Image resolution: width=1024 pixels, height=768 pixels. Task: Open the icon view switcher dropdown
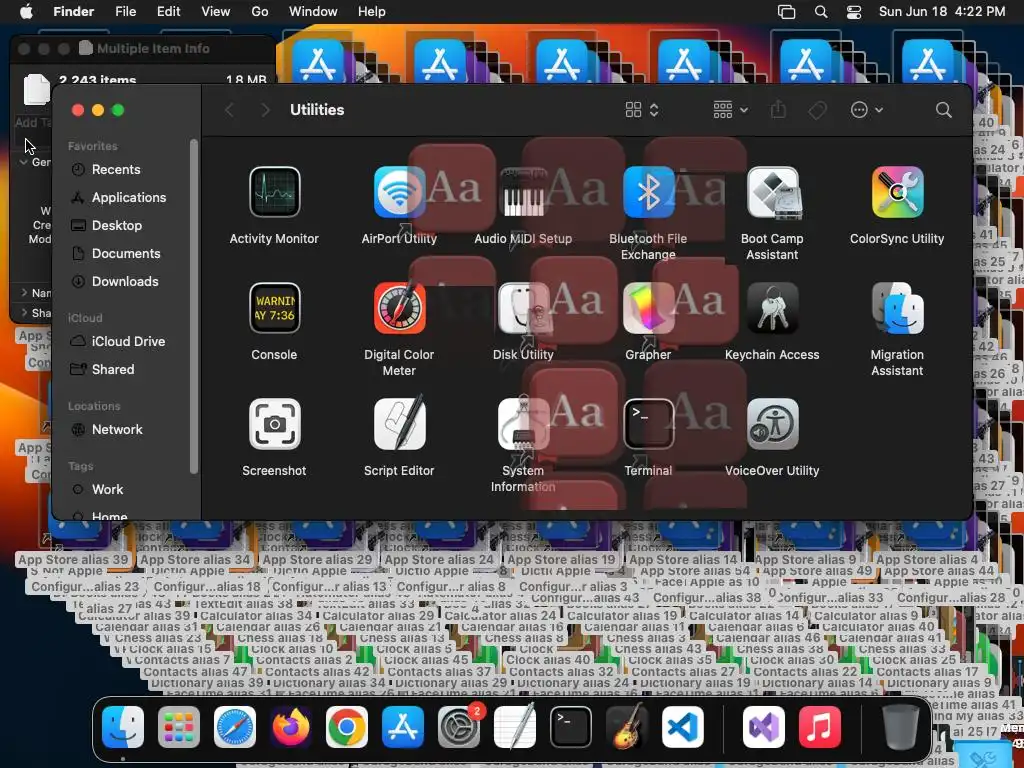pos(642,110)
